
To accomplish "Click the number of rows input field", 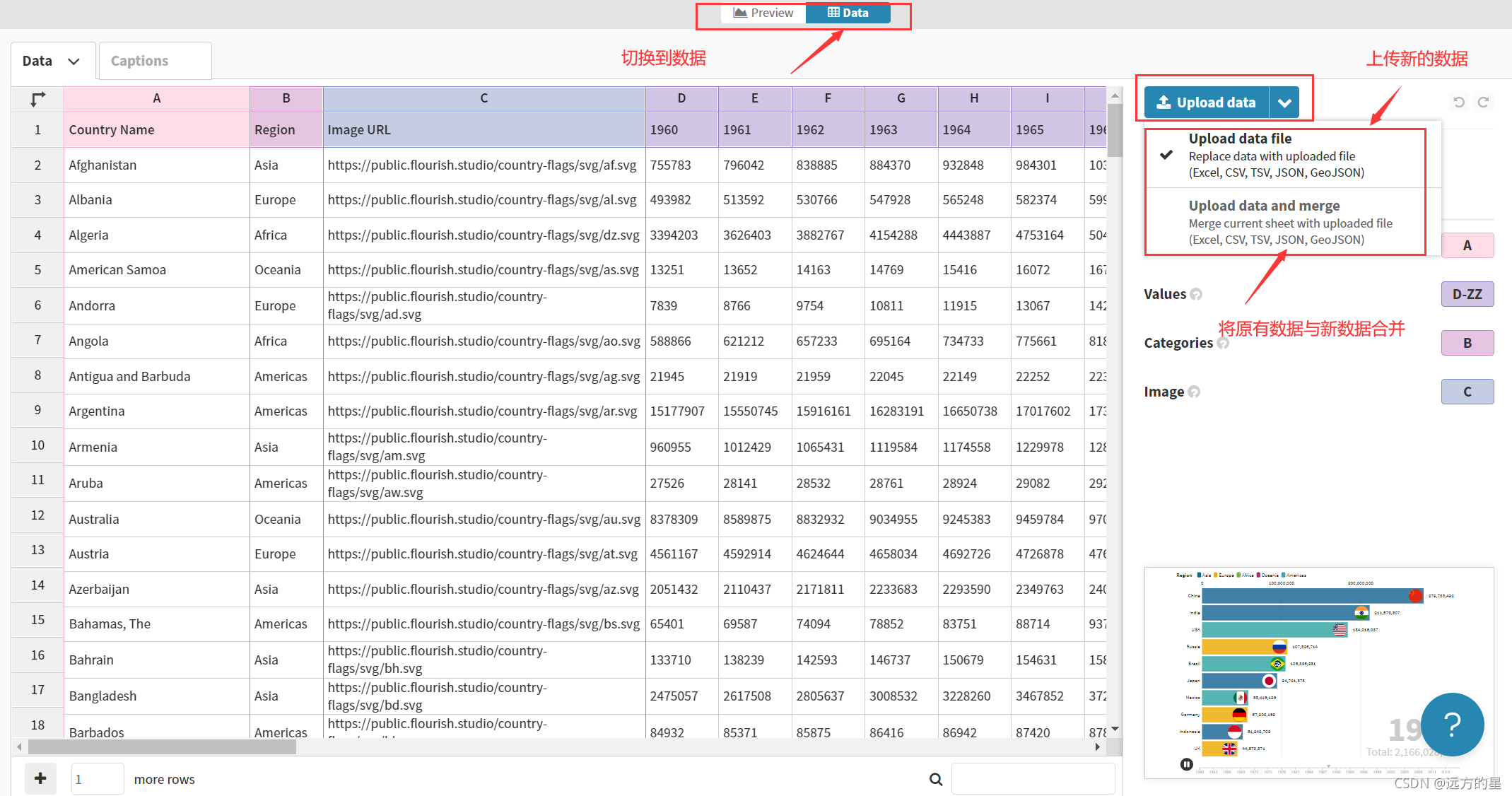I will point(97,779).
